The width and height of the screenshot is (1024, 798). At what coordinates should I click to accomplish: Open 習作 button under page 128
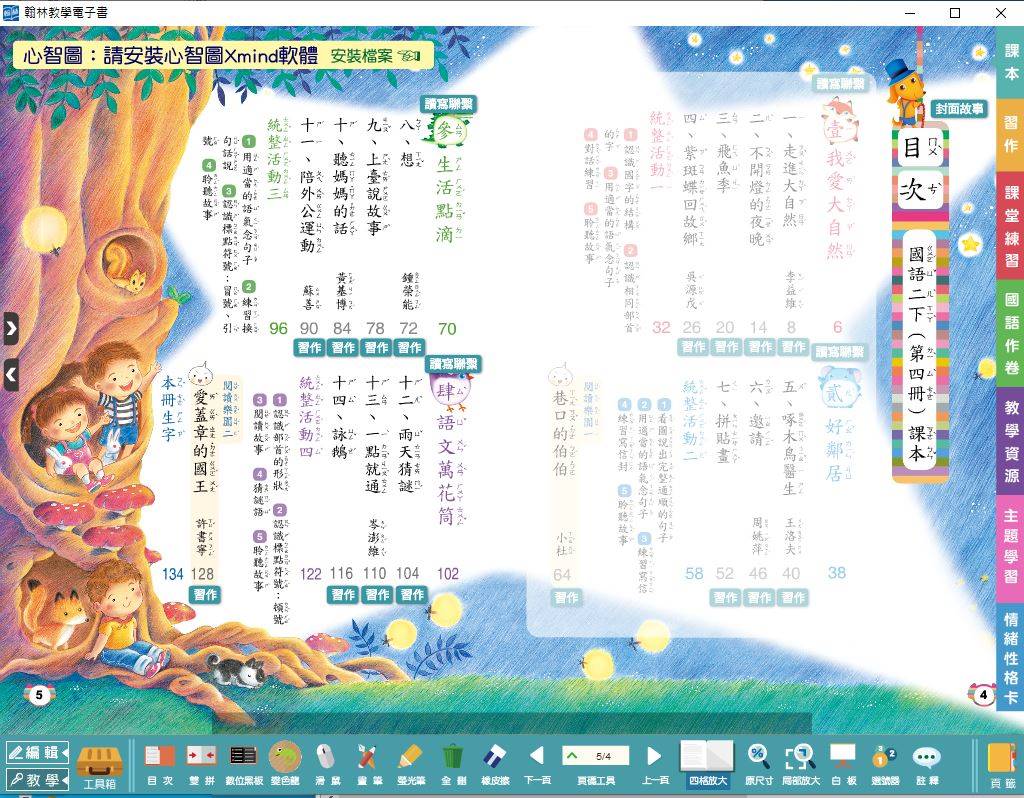click(x=205, y=594)
